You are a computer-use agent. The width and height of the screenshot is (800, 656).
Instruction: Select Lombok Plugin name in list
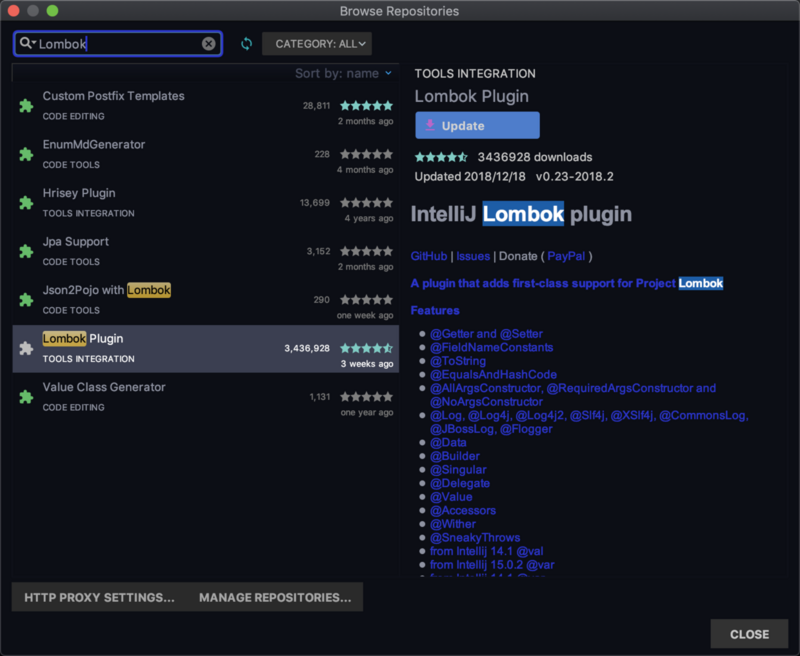pyautogui.click(x=83, y=338)
